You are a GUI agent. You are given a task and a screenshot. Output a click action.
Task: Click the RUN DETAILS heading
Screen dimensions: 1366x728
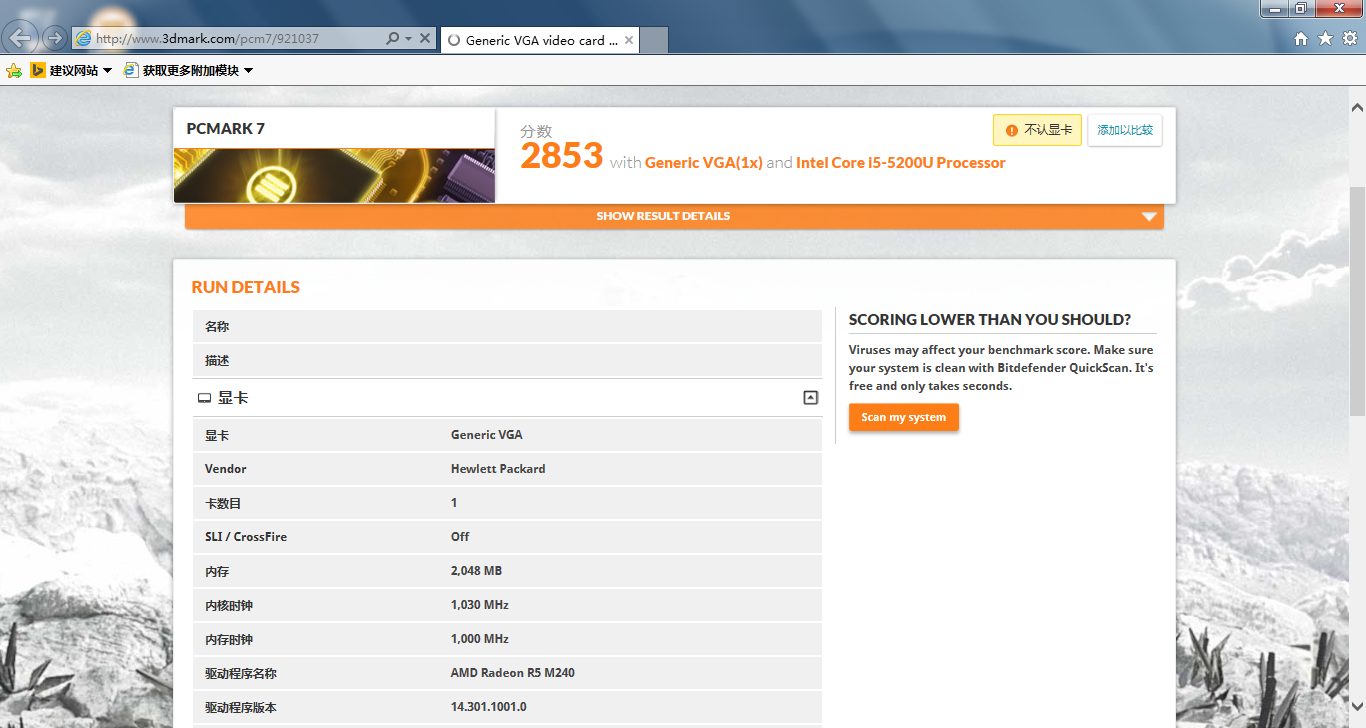coord(246,287)
